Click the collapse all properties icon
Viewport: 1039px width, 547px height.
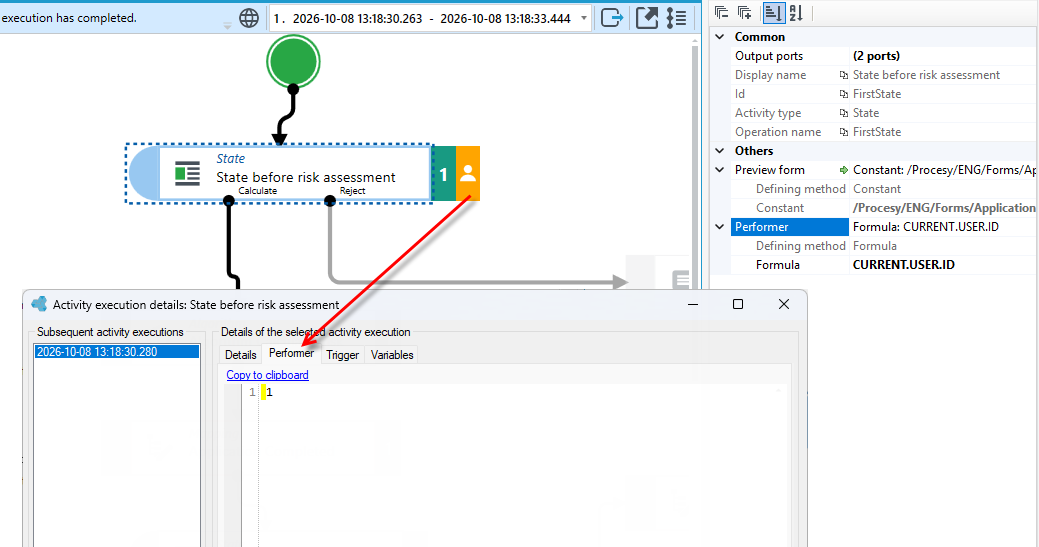pyautogui.click(x=722, y=12)
